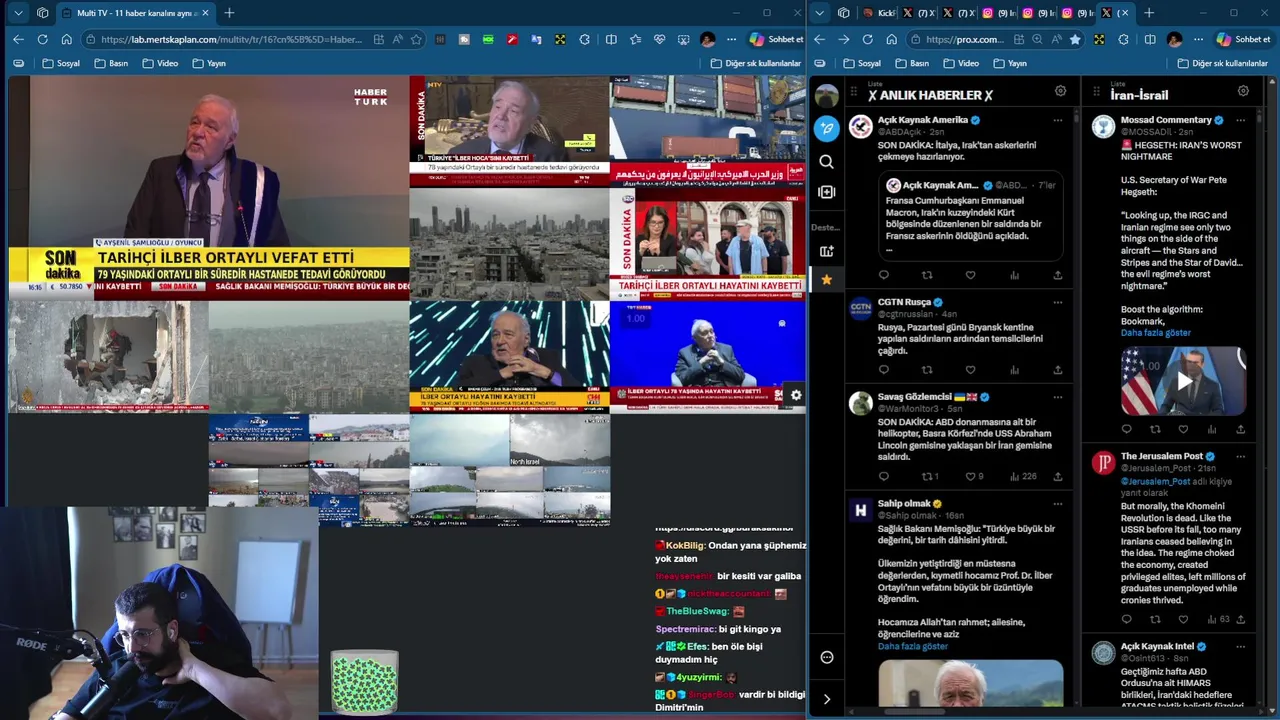Open the quoted Açık Kaynak post about Macron
The width and height of the screenshot is (1280, 720).
[970, 217]
